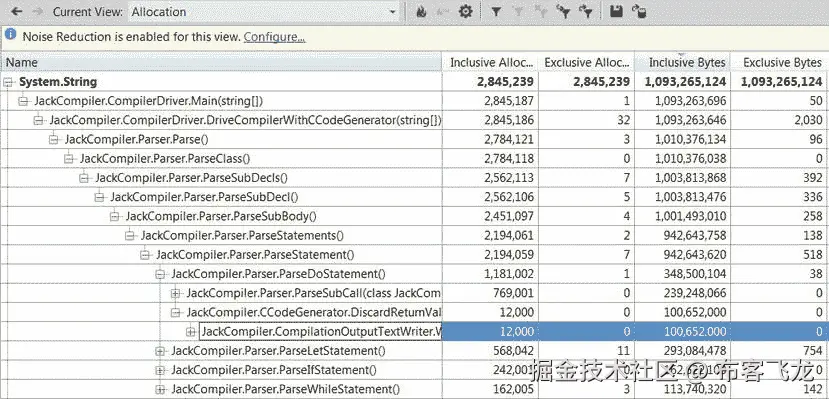Viewport: 829px width, 399px height.
Task: Select JackCompiler.CompilerDriver.Main(string[]) row
Action: click(x=414, y=101)
